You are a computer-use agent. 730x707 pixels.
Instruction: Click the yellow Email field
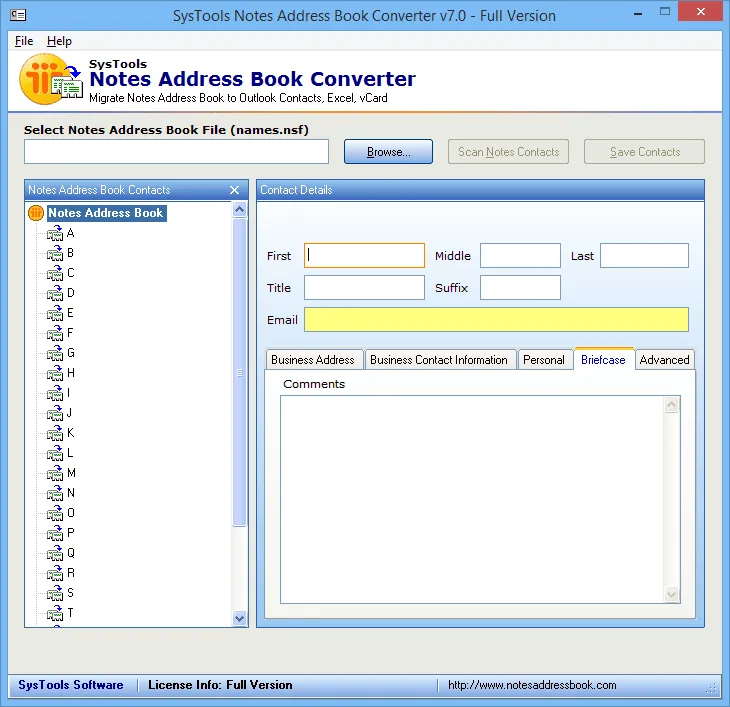click(496, 320)
